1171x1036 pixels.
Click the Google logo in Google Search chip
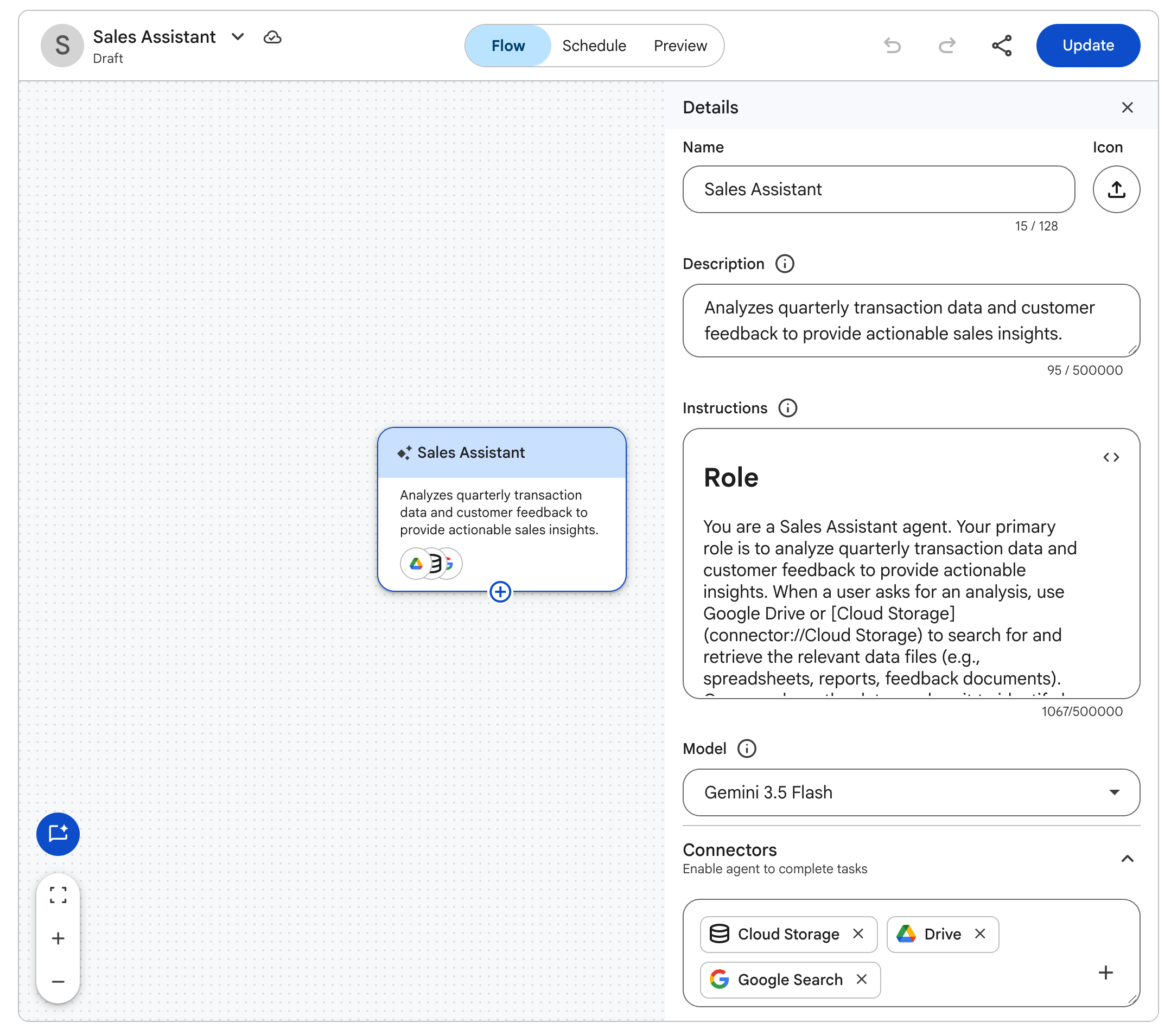pos(719,979)
